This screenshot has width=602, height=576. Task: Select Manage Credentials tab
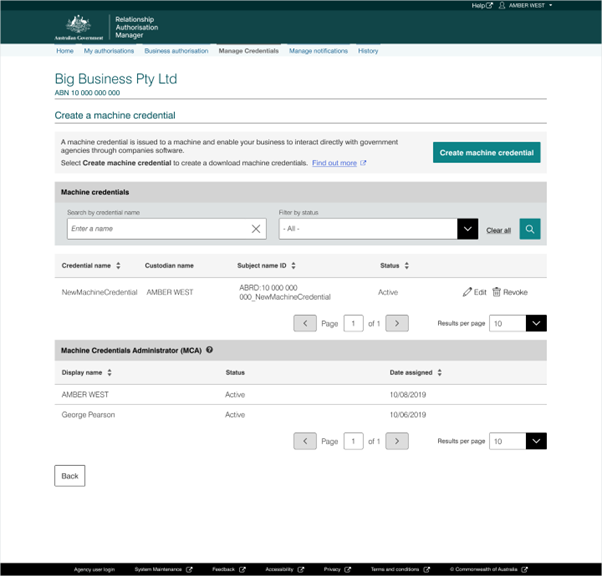coord(248,51)
